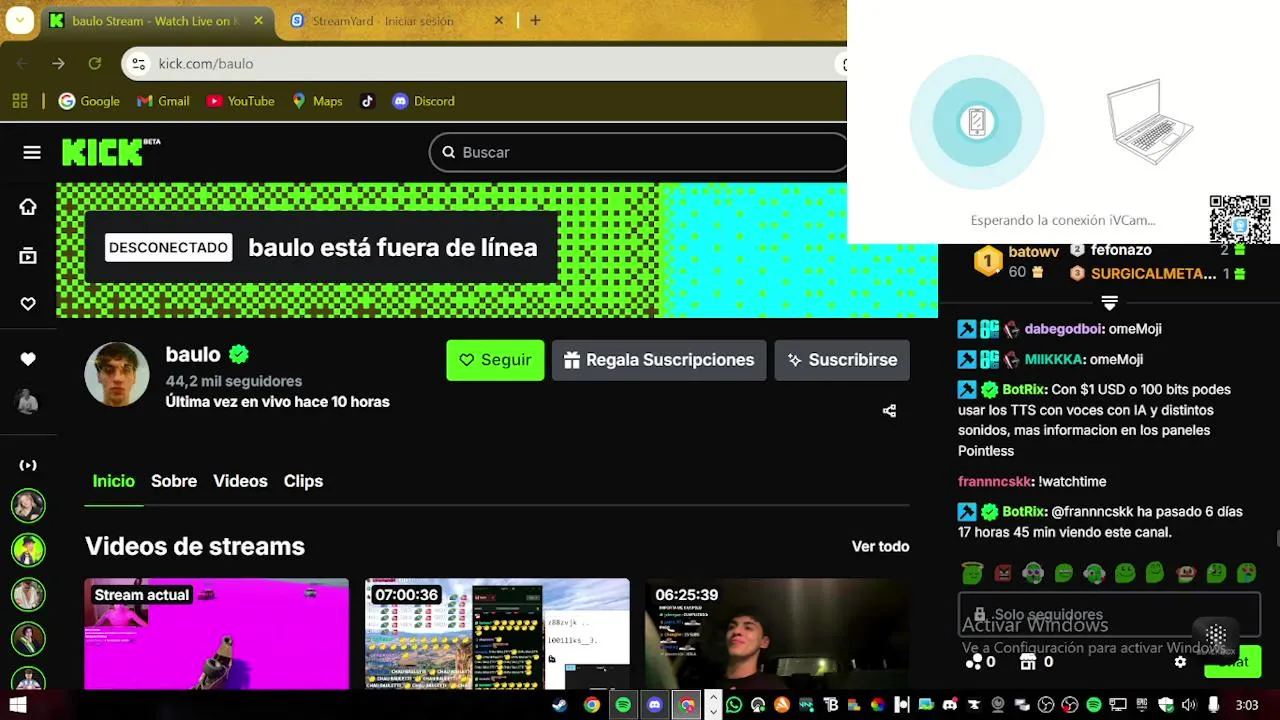Expand the Chrome tab search dropdown
This screenshot has width=1280, height=720.
click(19, 20)
